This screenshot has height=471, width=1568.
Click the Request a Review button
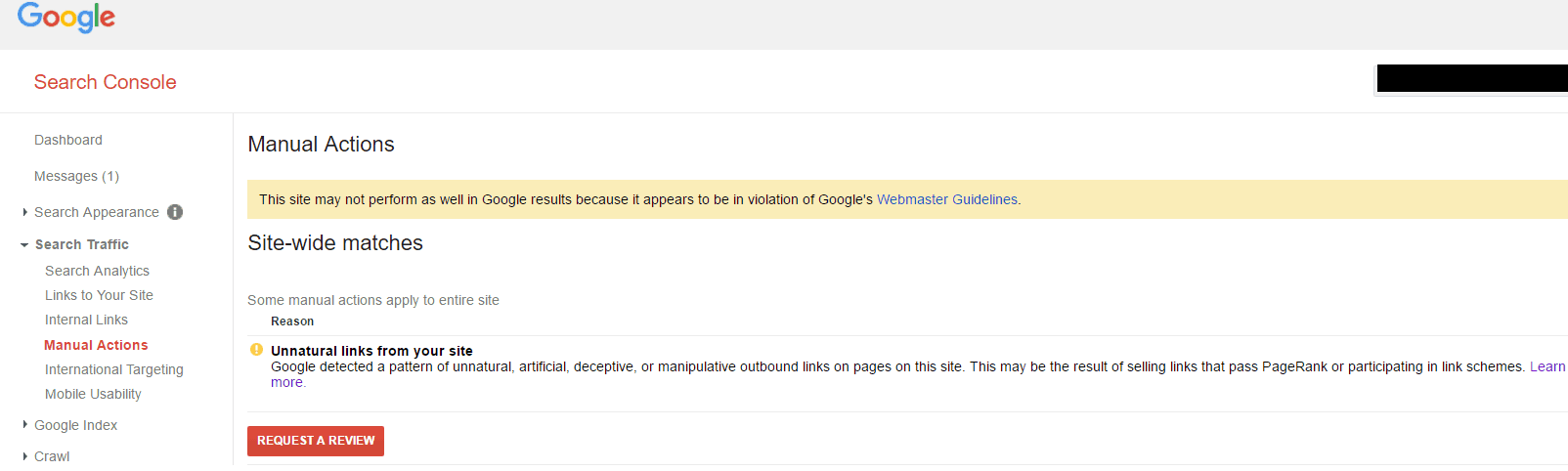click(316, 441)
